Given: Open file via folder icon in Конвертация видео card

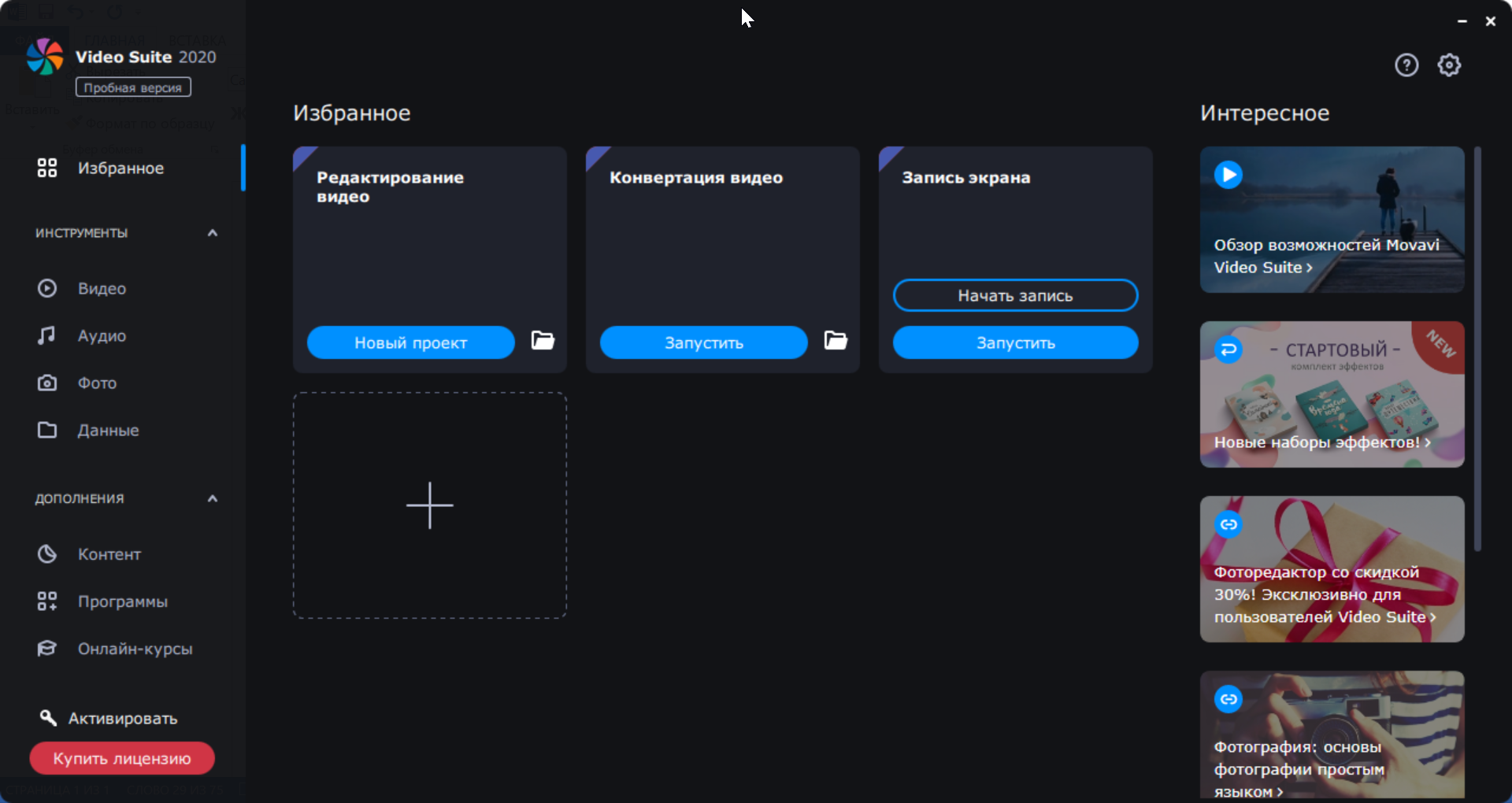Looking at the screenshot, I should coord(836,340).
